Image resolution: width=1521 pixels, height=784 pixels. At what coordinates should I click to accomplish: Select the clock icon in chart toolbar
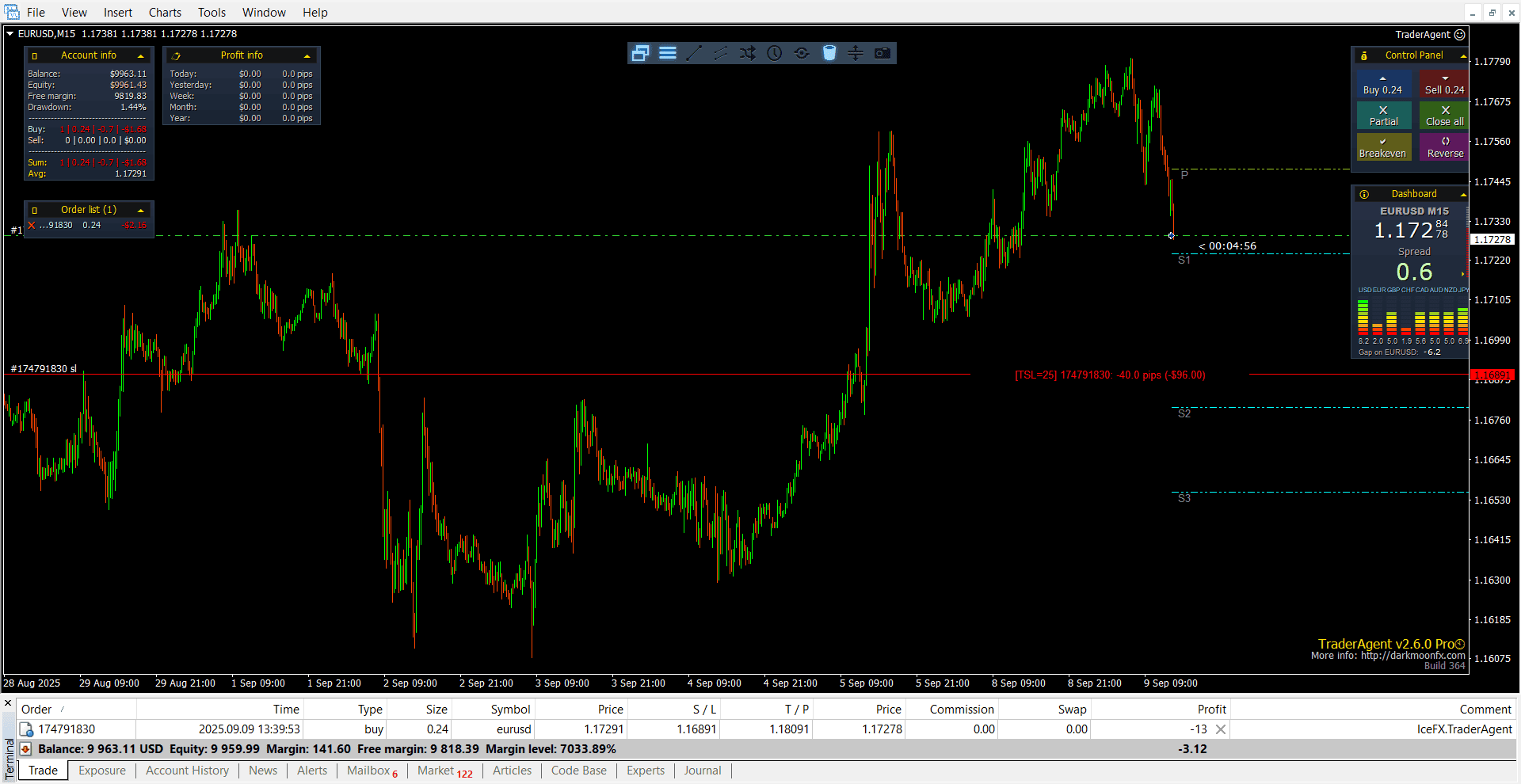775,53
